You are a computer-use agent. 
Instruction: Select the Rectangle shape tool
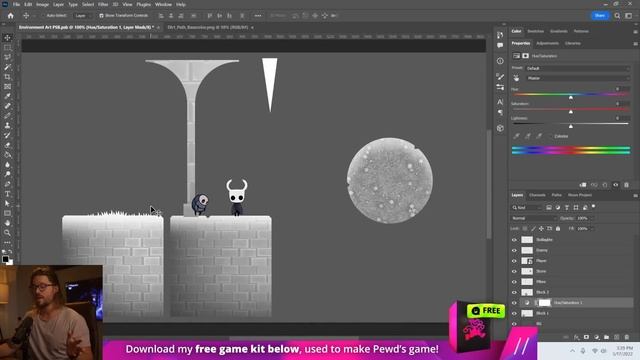[x=7, y=213]
